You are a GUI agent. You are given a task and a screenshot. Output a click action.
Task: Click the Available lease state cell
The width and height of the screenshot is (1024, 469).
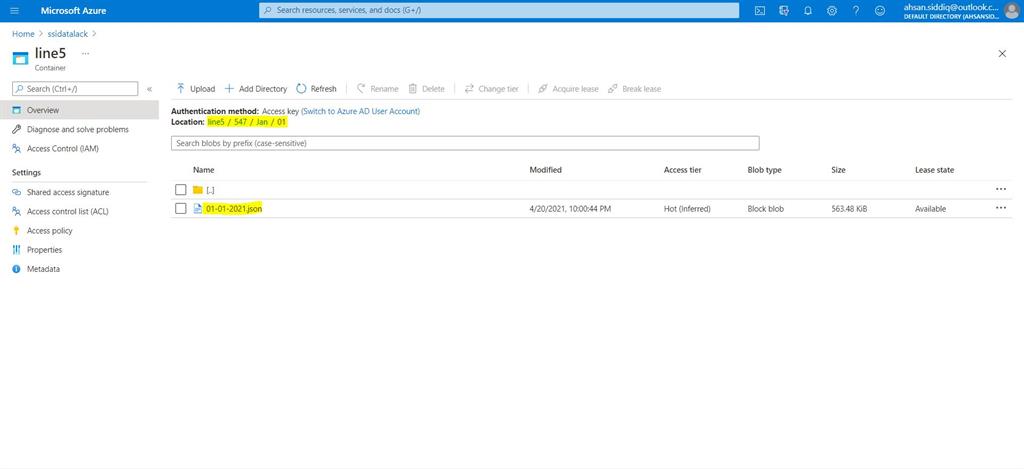tap(931, 209)
